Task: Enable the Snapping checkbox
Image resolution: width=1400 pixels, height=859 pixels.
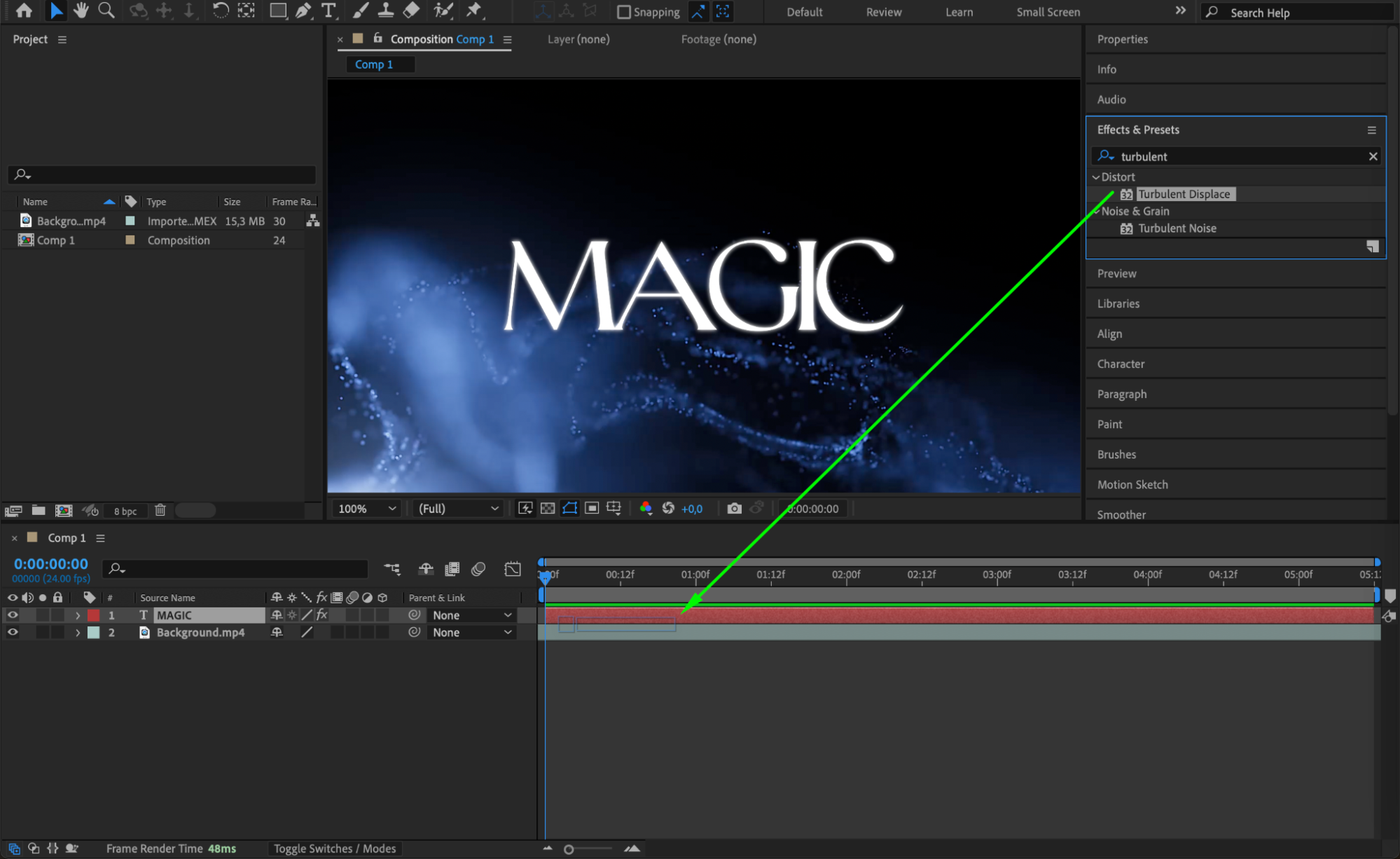Action: 623,12
